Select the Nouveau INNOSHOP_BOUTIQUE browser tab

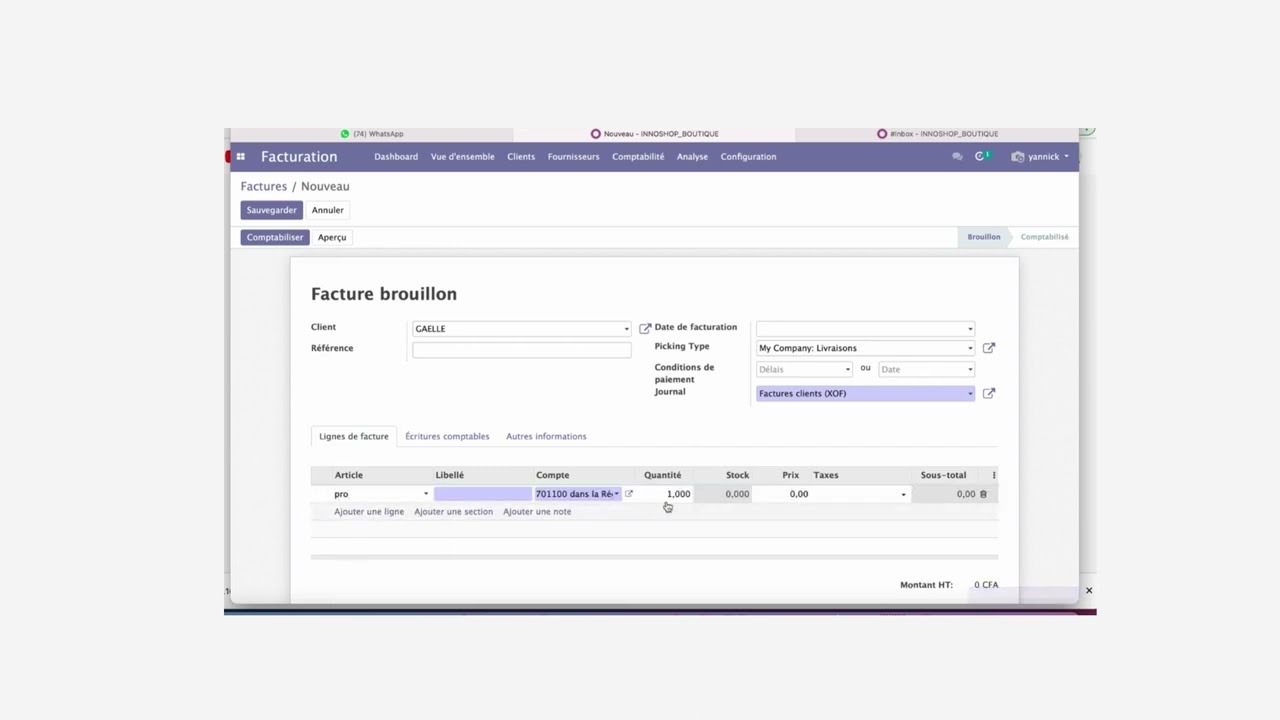pyautogui.click(x=655, y=134)
